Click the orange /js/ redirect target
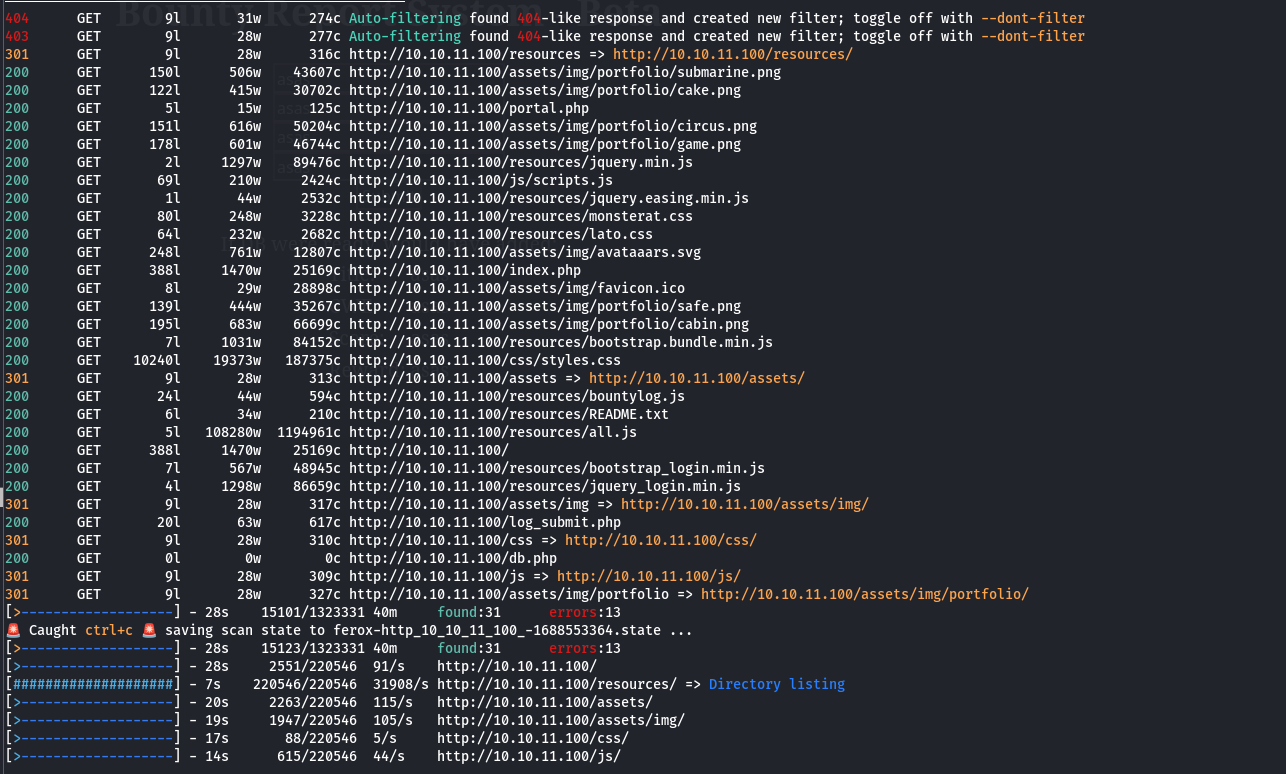 pyautogui.click(x=649, y=576)
